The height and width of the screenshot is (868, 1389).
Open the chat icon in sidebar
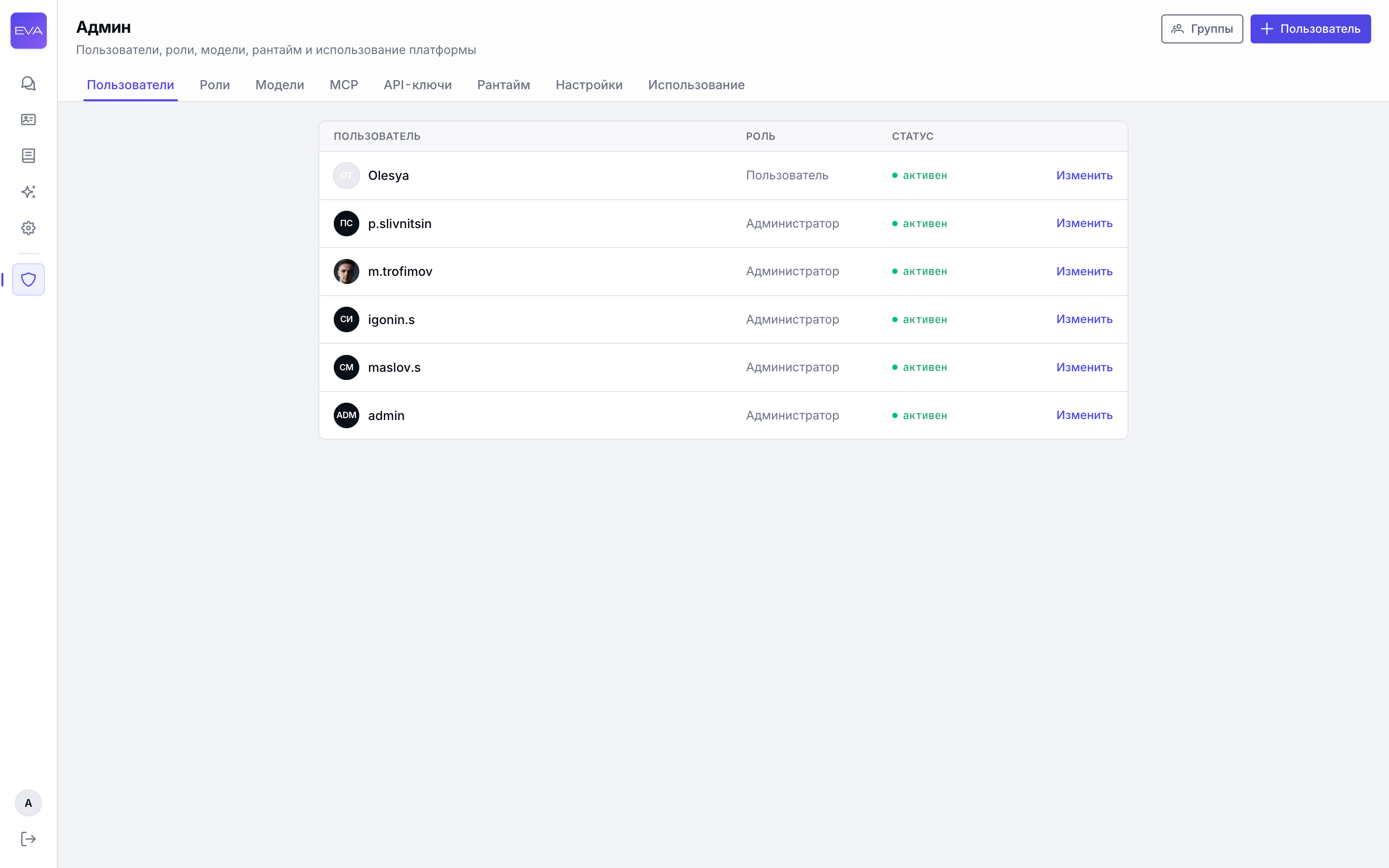[x=28, y=84]
